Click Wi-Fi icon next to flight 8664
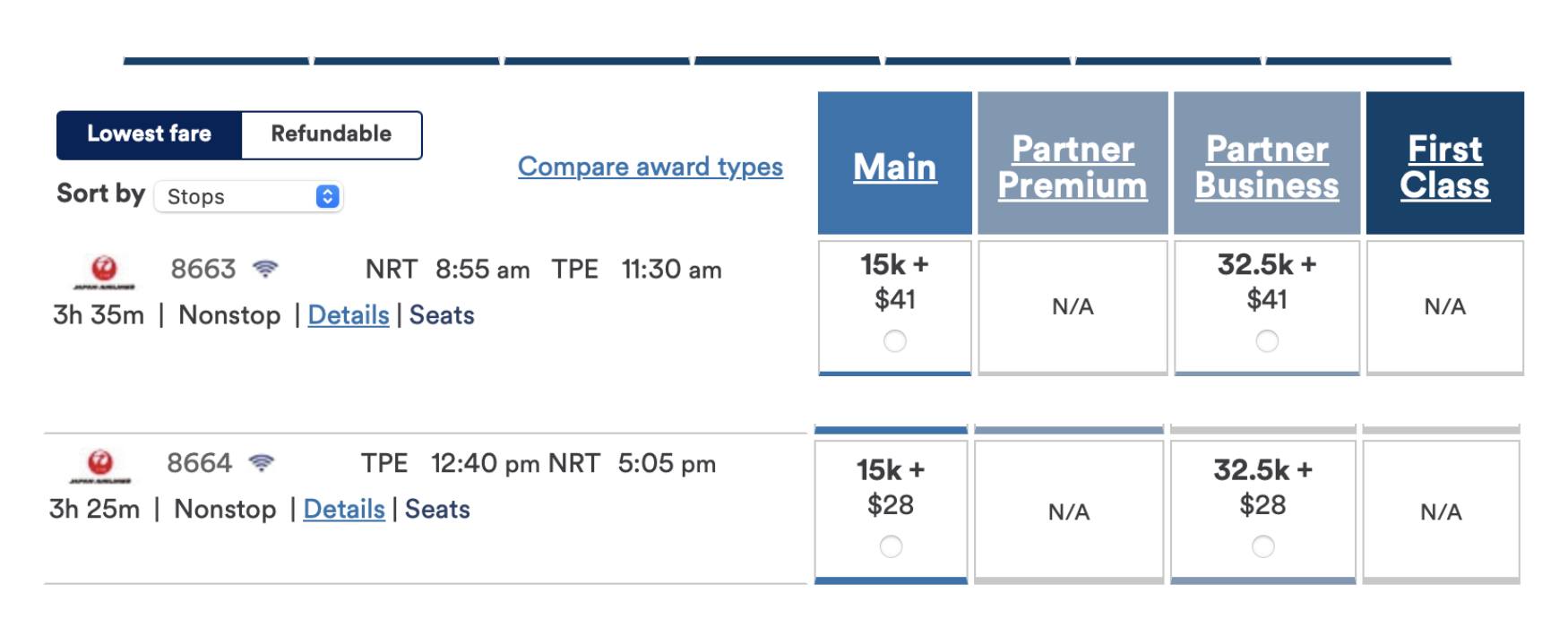The width and height of the screenshot is (1568, 627). [x=262, y=463]
